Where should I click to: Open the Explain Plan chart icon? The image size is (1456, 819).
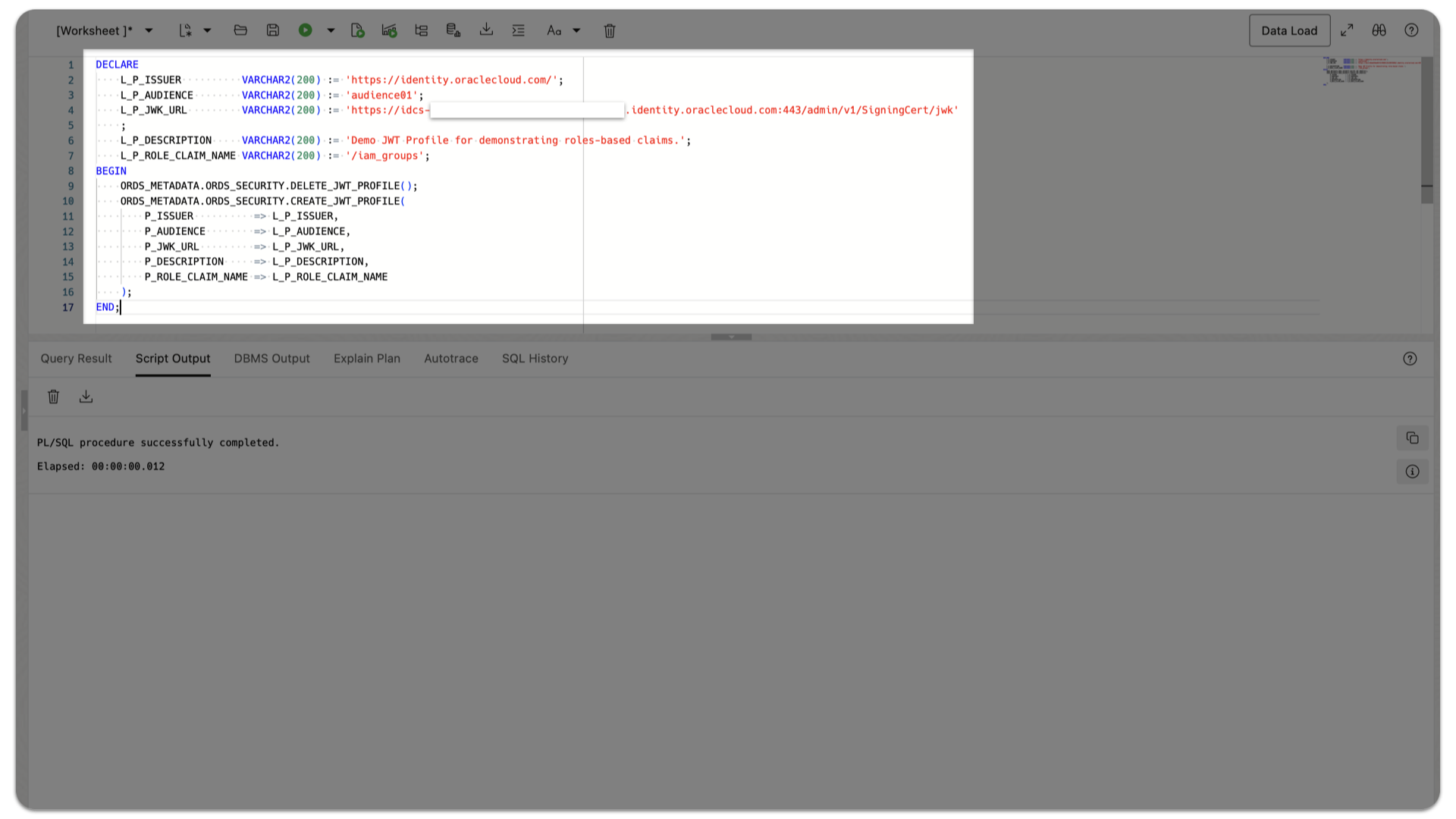(421, 30)
